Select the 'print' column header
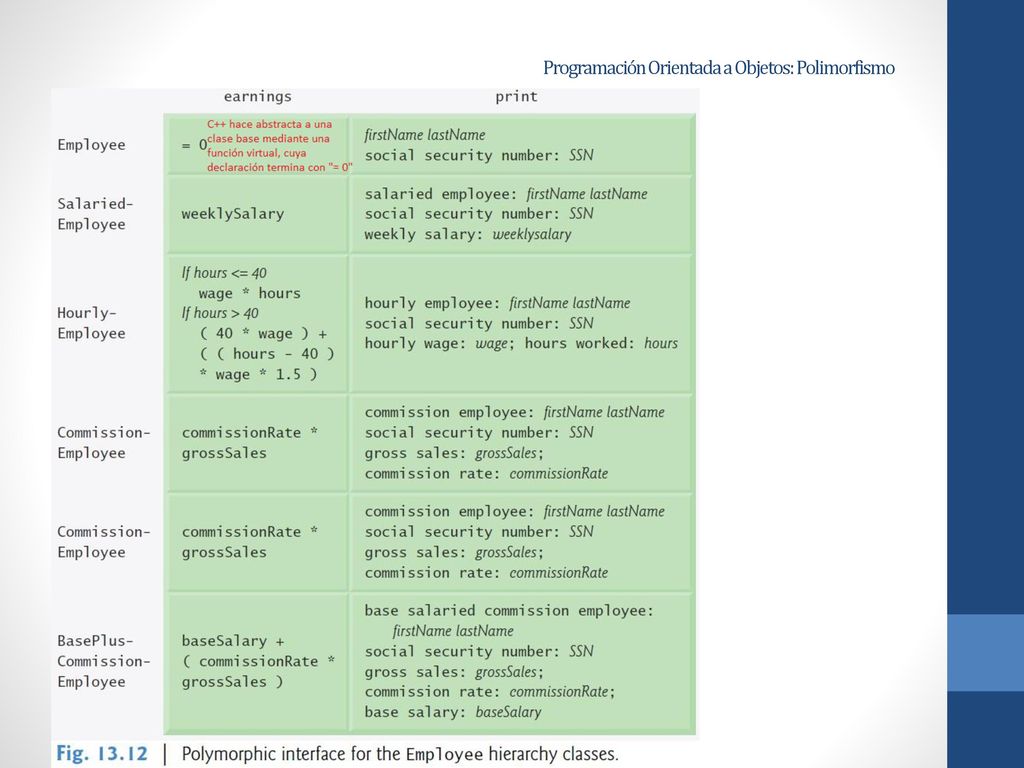The height and width of the screenshot is (768, 1024). (x=516, y=97)
